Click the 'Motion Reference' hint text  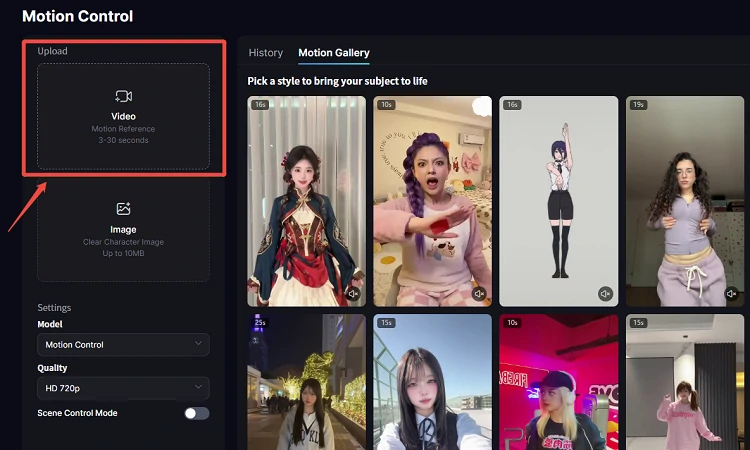point(123,129)
